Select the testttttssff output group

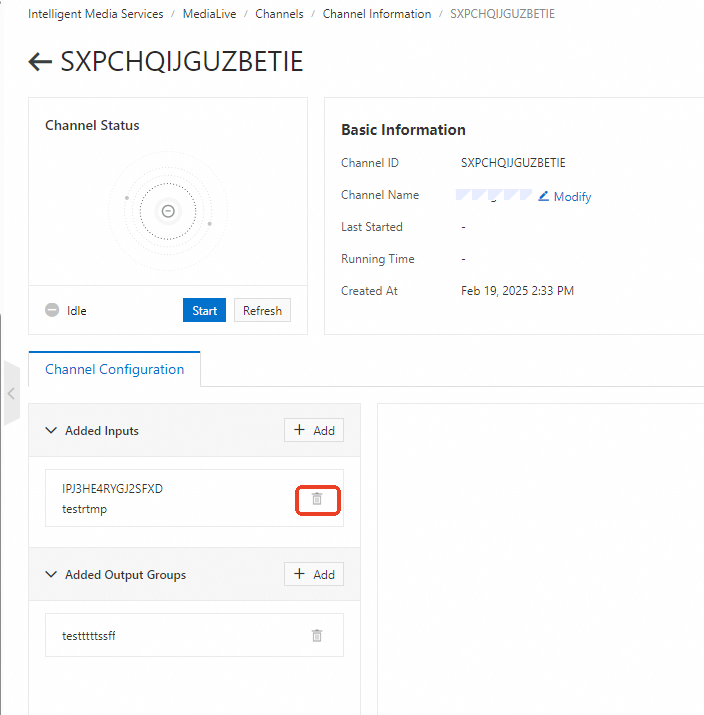[x=194, y=635]
